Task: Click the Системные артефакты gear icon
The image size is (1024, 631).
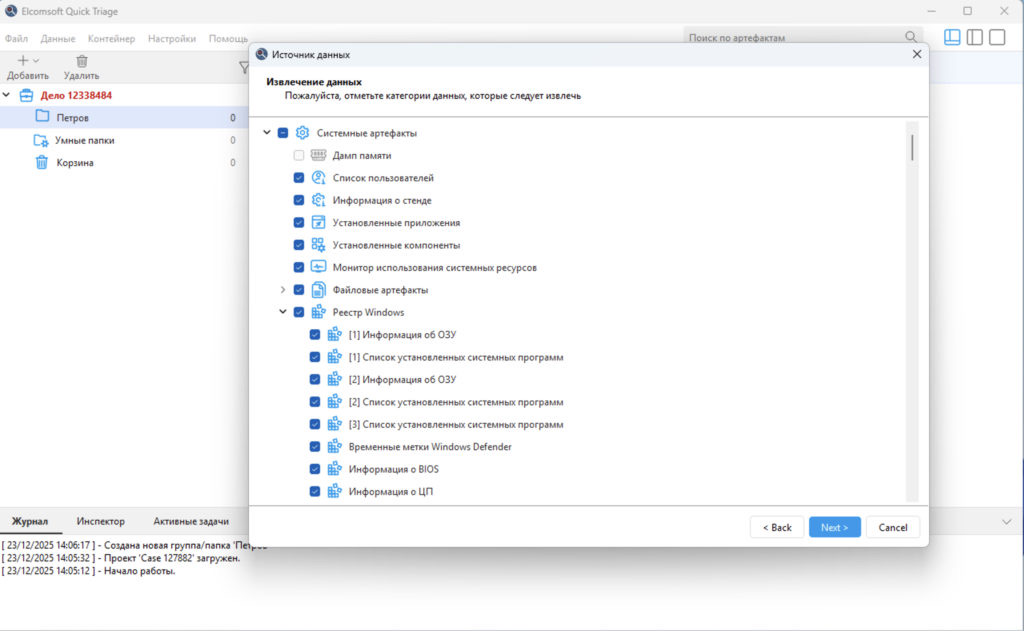Action: pos(302,133)
